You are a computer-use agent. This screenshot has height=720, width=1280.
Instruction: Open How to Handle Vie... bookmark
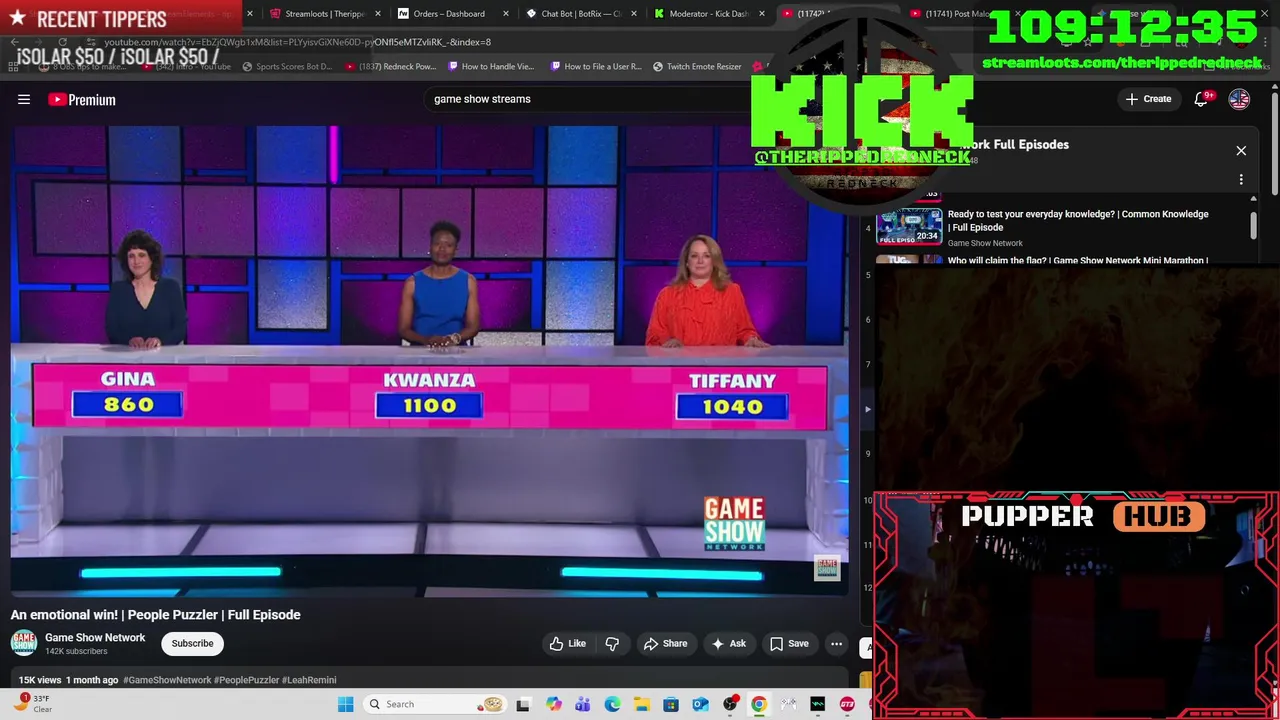coord(491,67)
